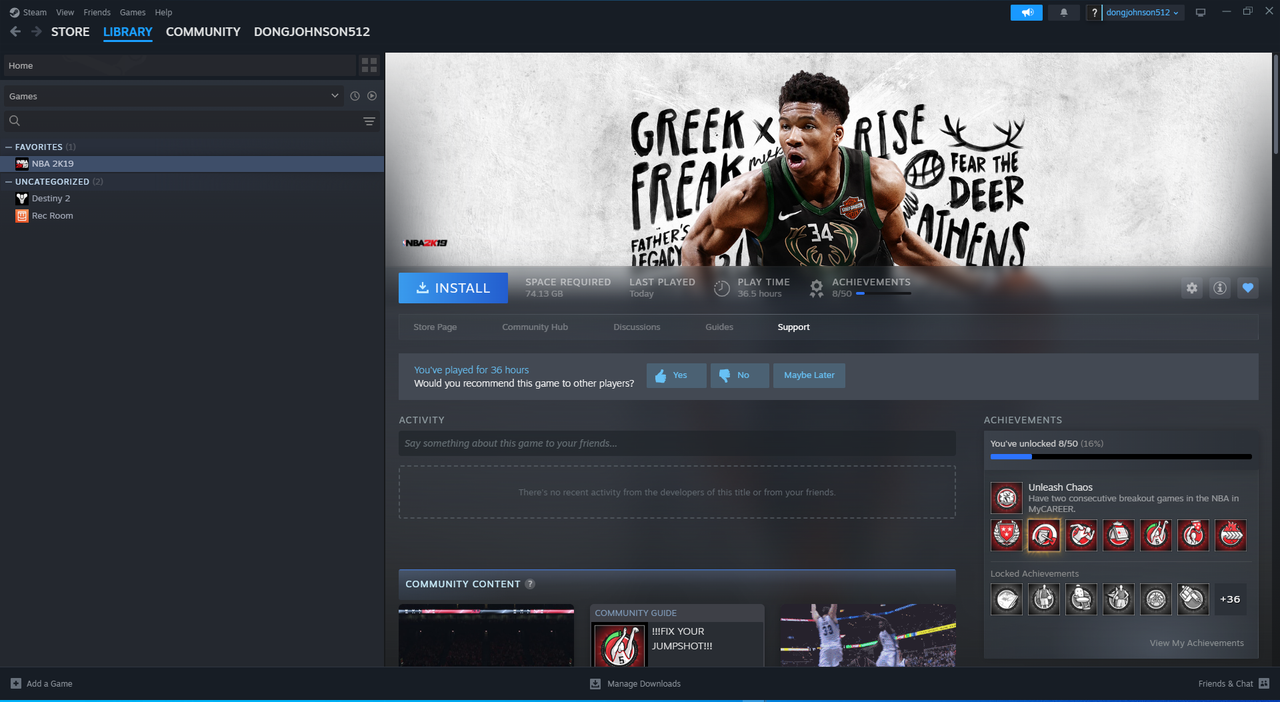
Task: Open the Games menu
Action: pos(132,12)
